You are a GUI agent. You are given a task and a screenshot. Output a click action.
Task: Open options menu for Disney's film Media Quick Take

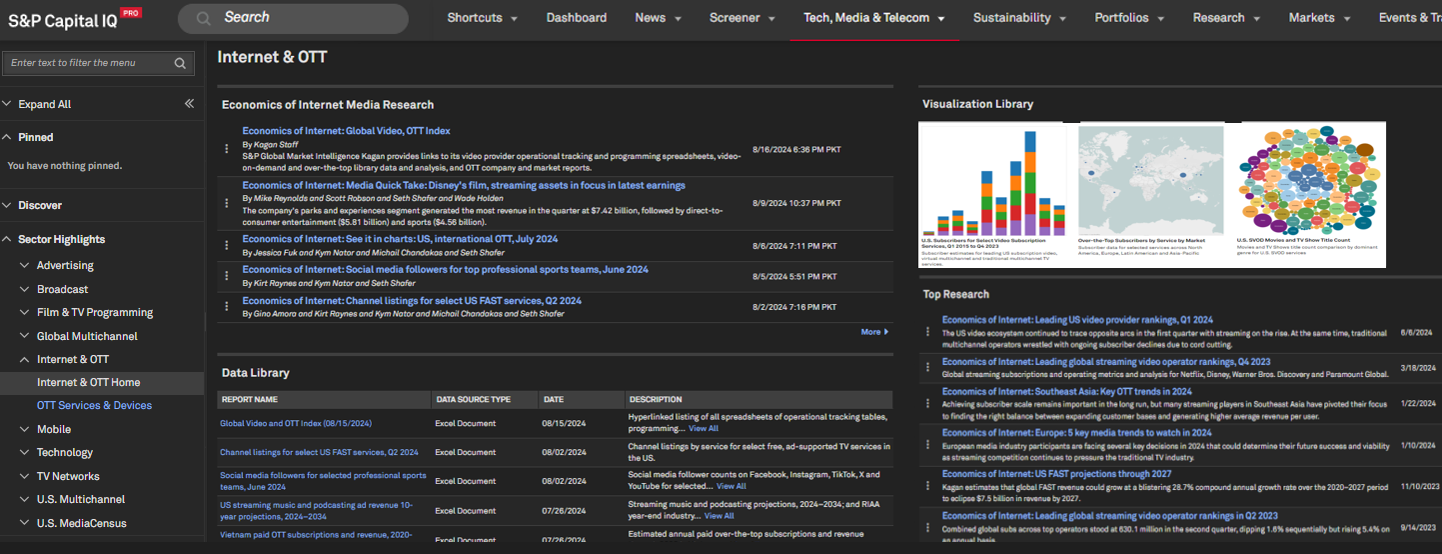pyautogui.click(x=227, y=203)
